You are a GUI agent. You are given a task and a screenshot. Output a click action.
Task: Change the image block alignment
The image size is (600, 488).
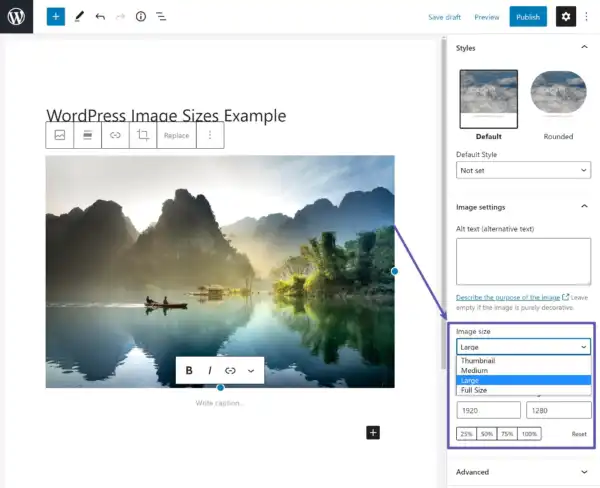click(88, 135)
